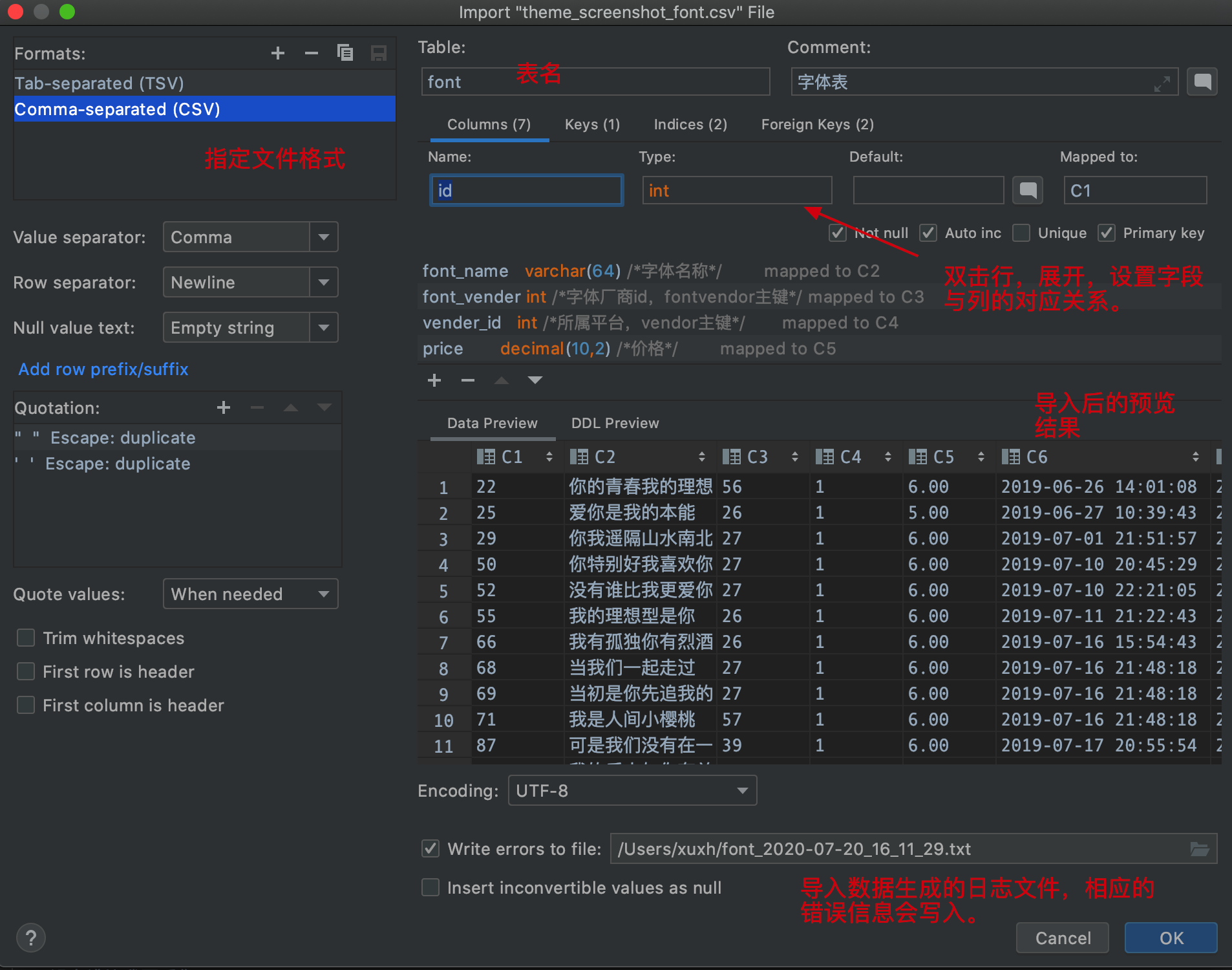
Task: Open the table comment editor icon
Action: (x=1202, y=81)
